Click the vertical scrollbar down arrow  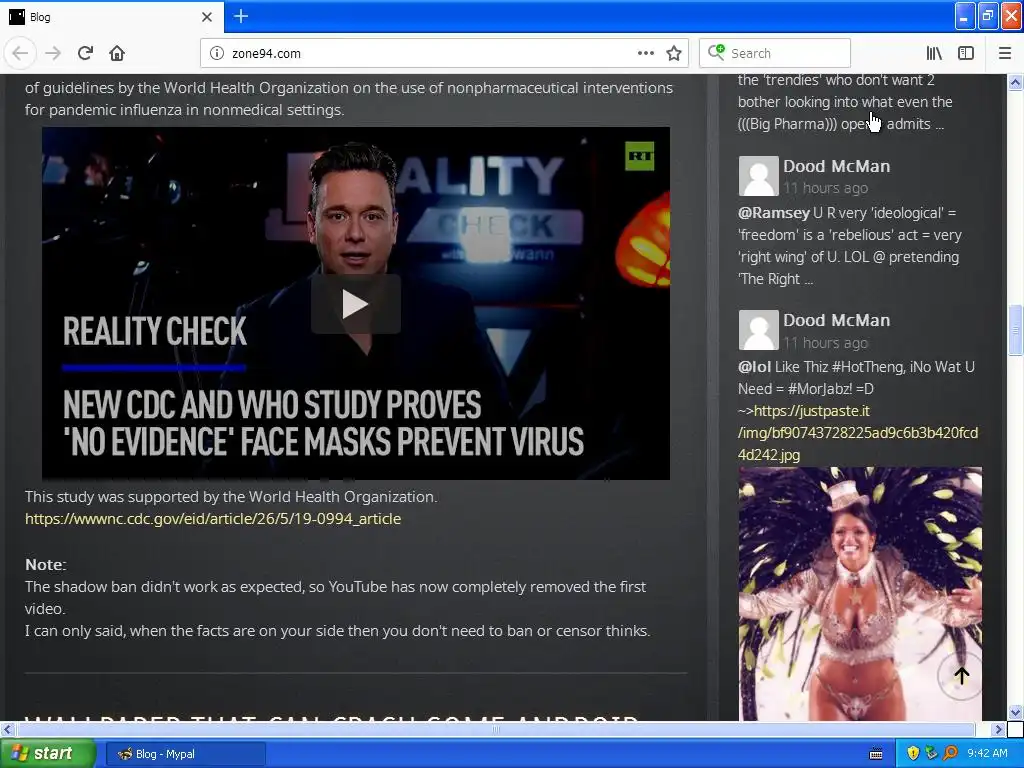click(x=1016, y=711)
